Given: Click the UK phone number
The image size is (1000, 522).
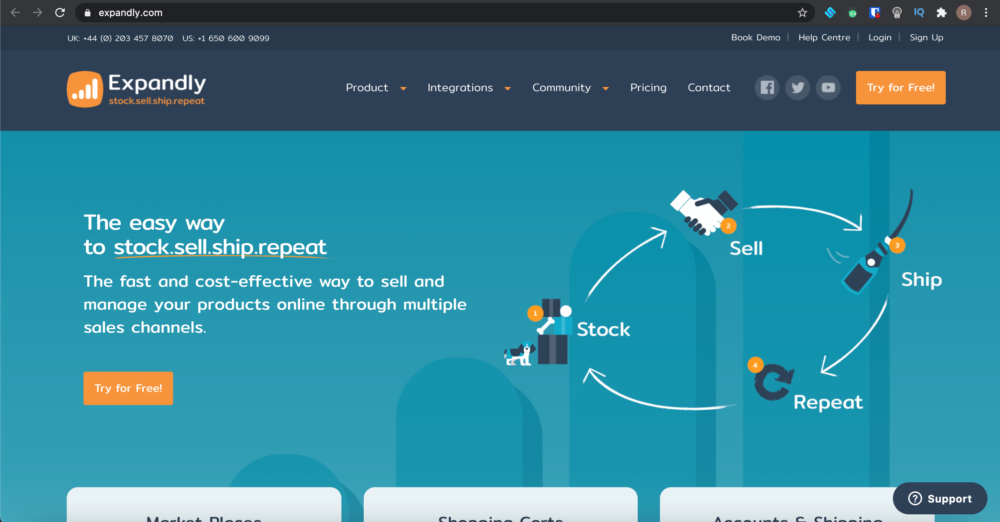Looking at the screenshot, I should point(120,38).
